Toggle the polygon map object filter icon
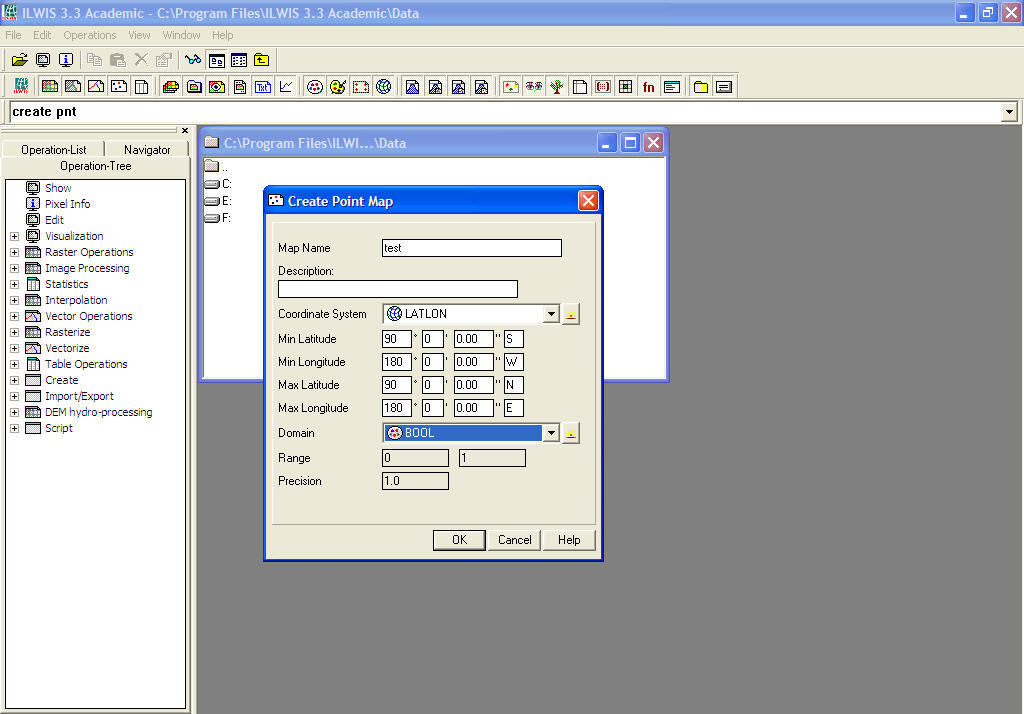Image resolution: width=1024 pixels, height=714 pixels. [73, 86]
